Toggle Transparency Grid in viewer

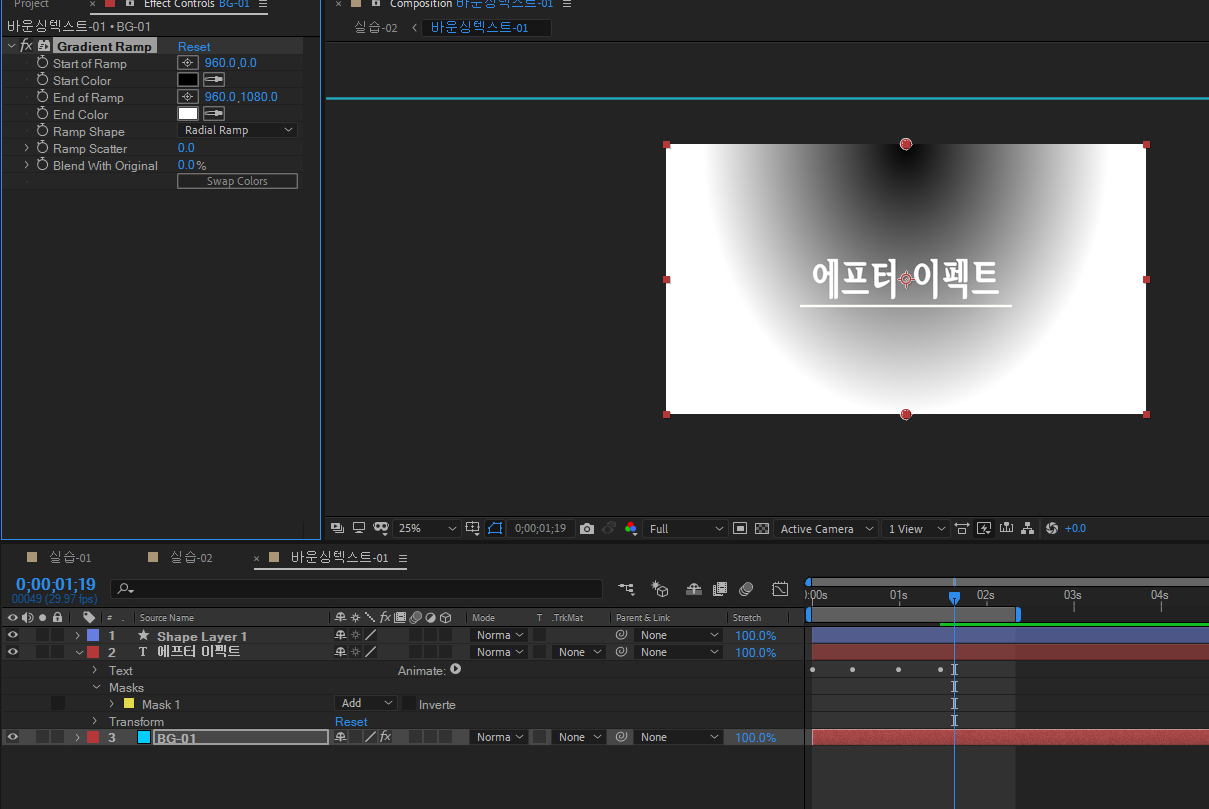click(762, 528)
